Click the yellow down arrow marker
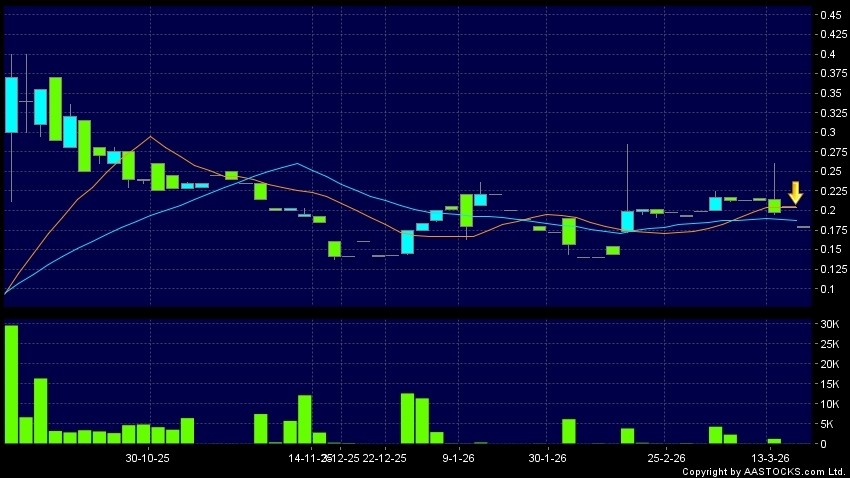The height and width of the screenshot is (478, 850). click(795, 192)
